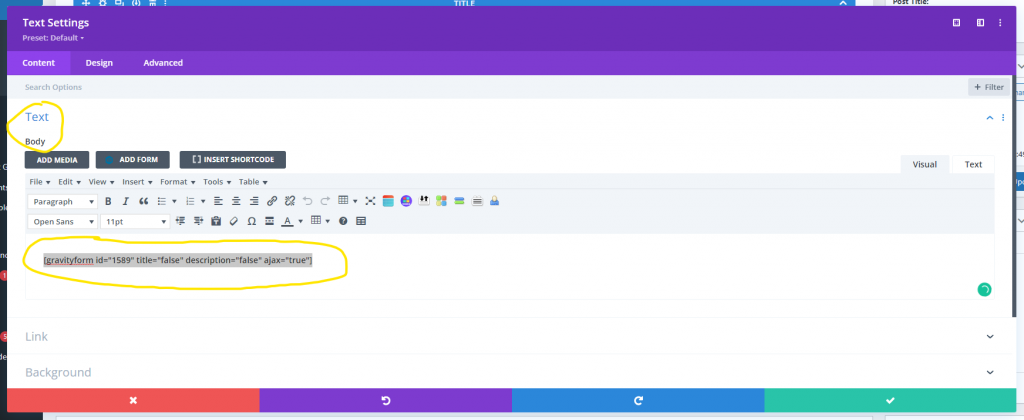Open the Format menu in the editor

178,182
